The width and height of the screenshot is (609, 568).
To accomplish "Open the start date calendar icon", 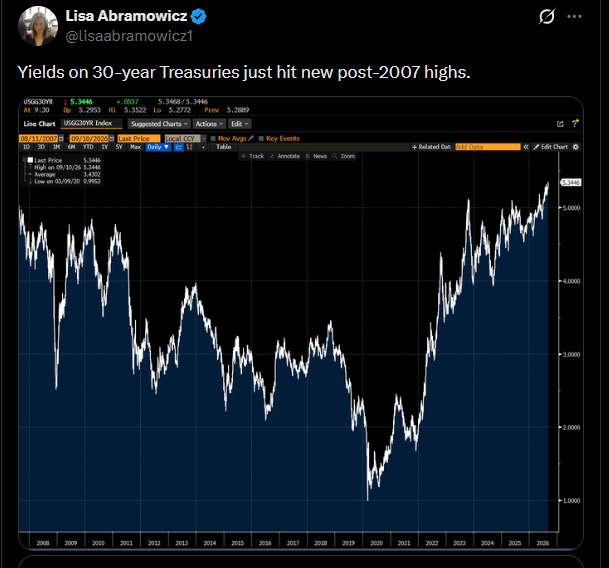I will [61, 139].
